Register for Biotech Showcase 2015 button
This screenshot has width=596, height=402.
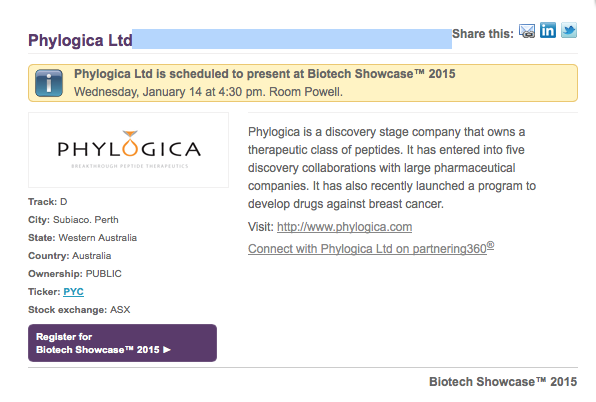[x=122, y=343]
